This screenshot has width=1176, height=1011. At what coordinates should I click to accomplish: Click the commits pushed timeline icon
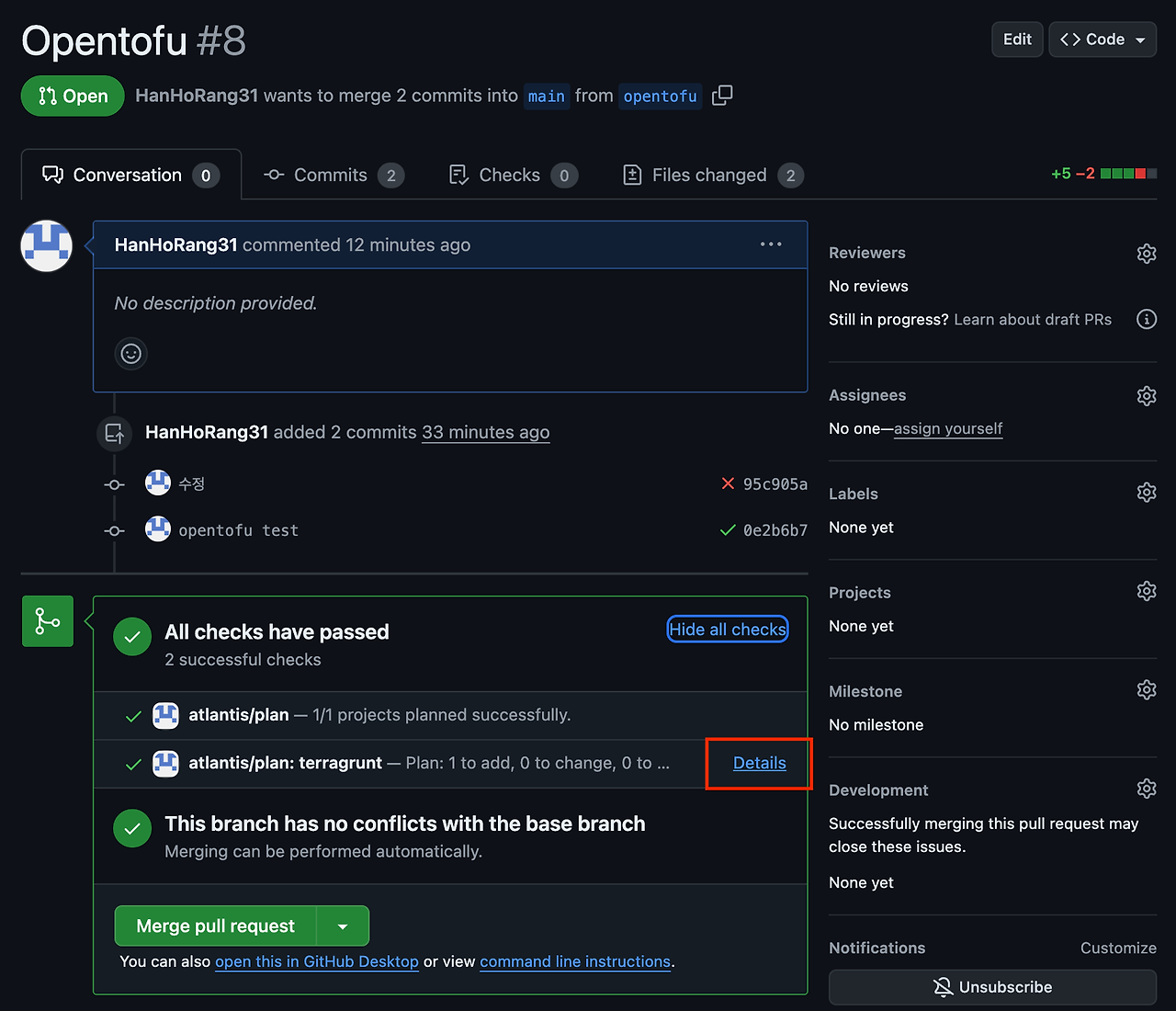pos(114,433)
